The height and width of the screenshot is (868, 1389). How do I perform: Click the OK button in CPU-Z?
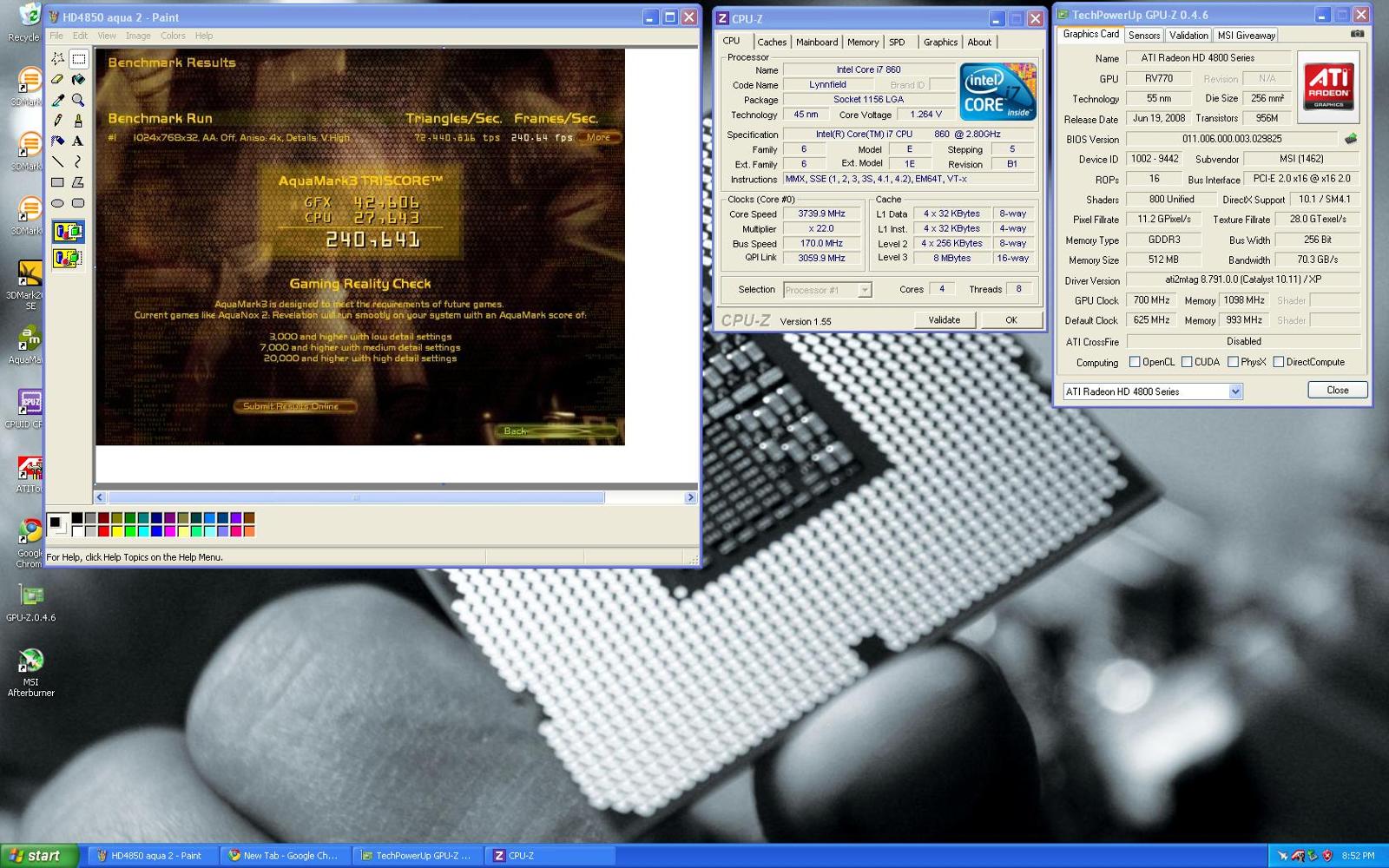(x=1011, y=320)
